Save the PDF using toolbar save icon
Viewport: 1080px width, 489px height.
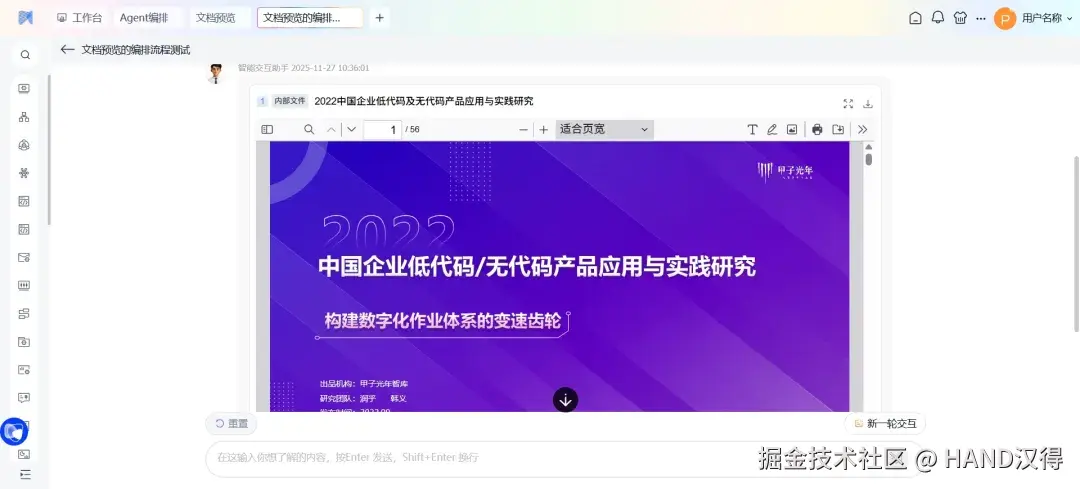click(838, 129)
